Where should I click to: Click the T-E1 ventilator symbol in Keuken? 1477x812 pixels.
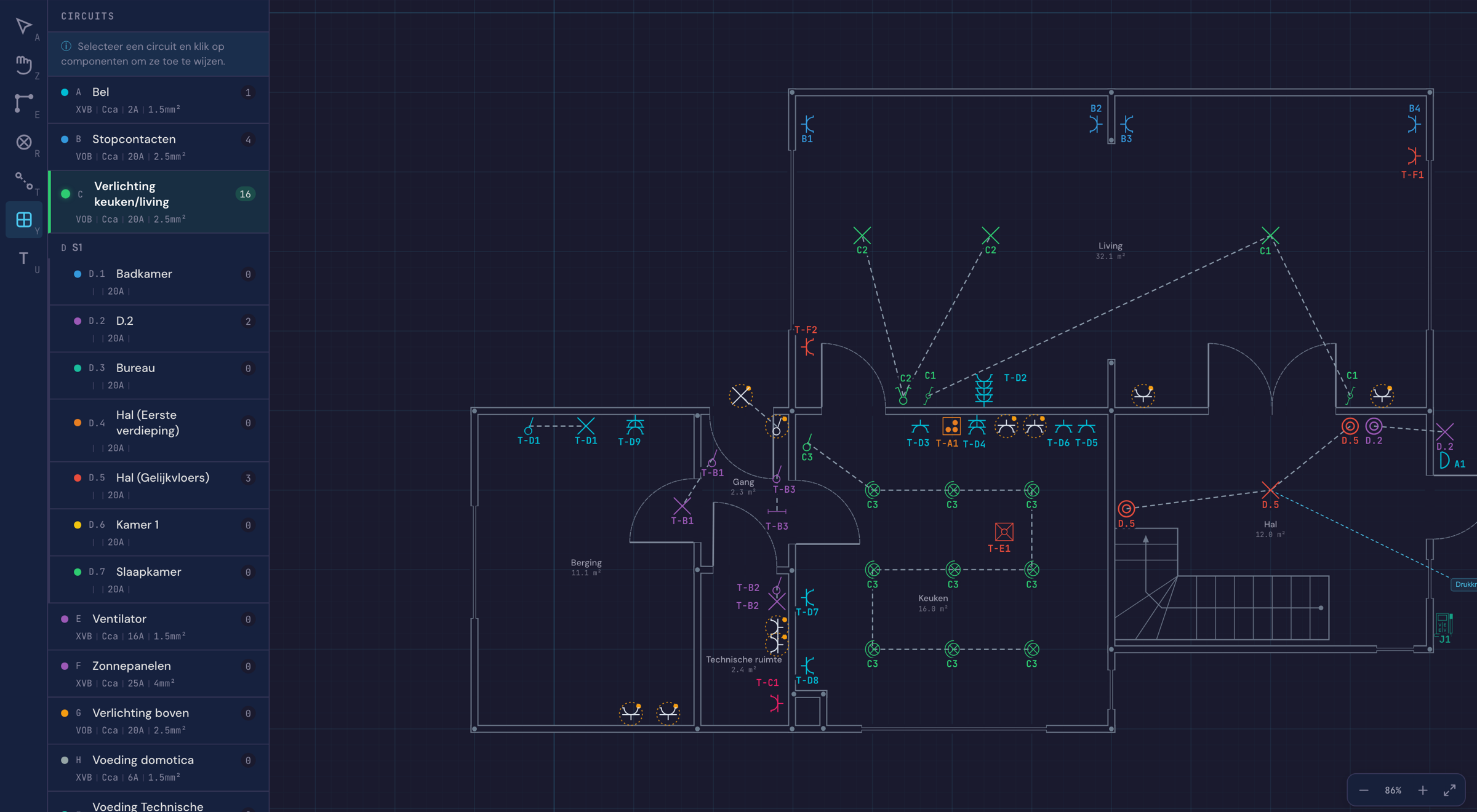coord(1004,531)
